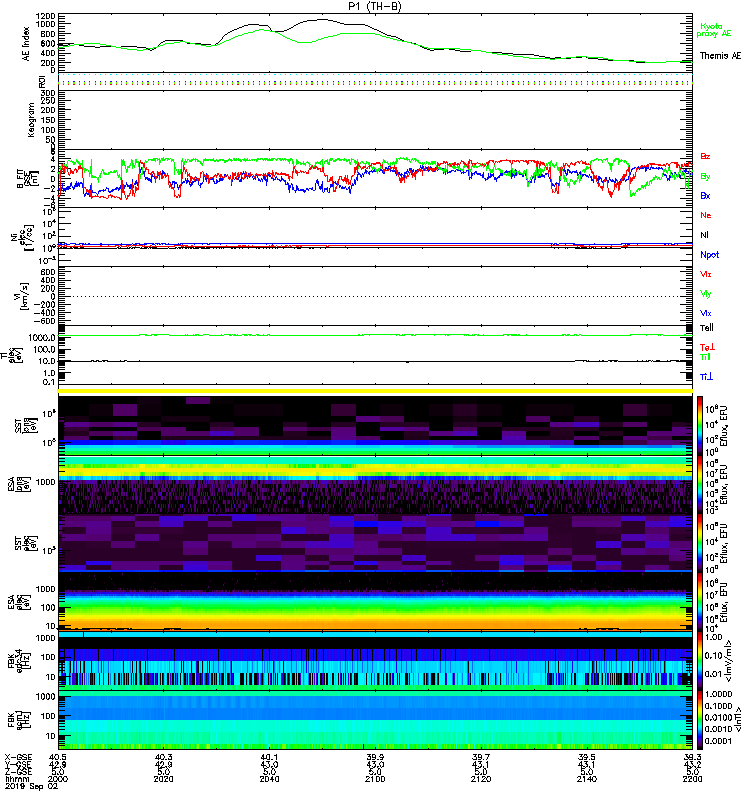Click the dotted zero line in Vi panel

coord(375,296)
